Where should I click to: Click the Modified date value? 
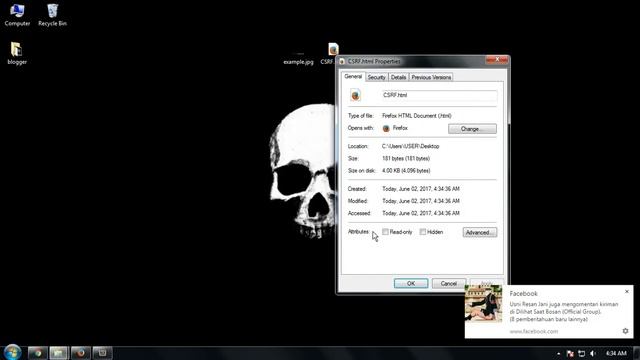click(x=421, y=201)
